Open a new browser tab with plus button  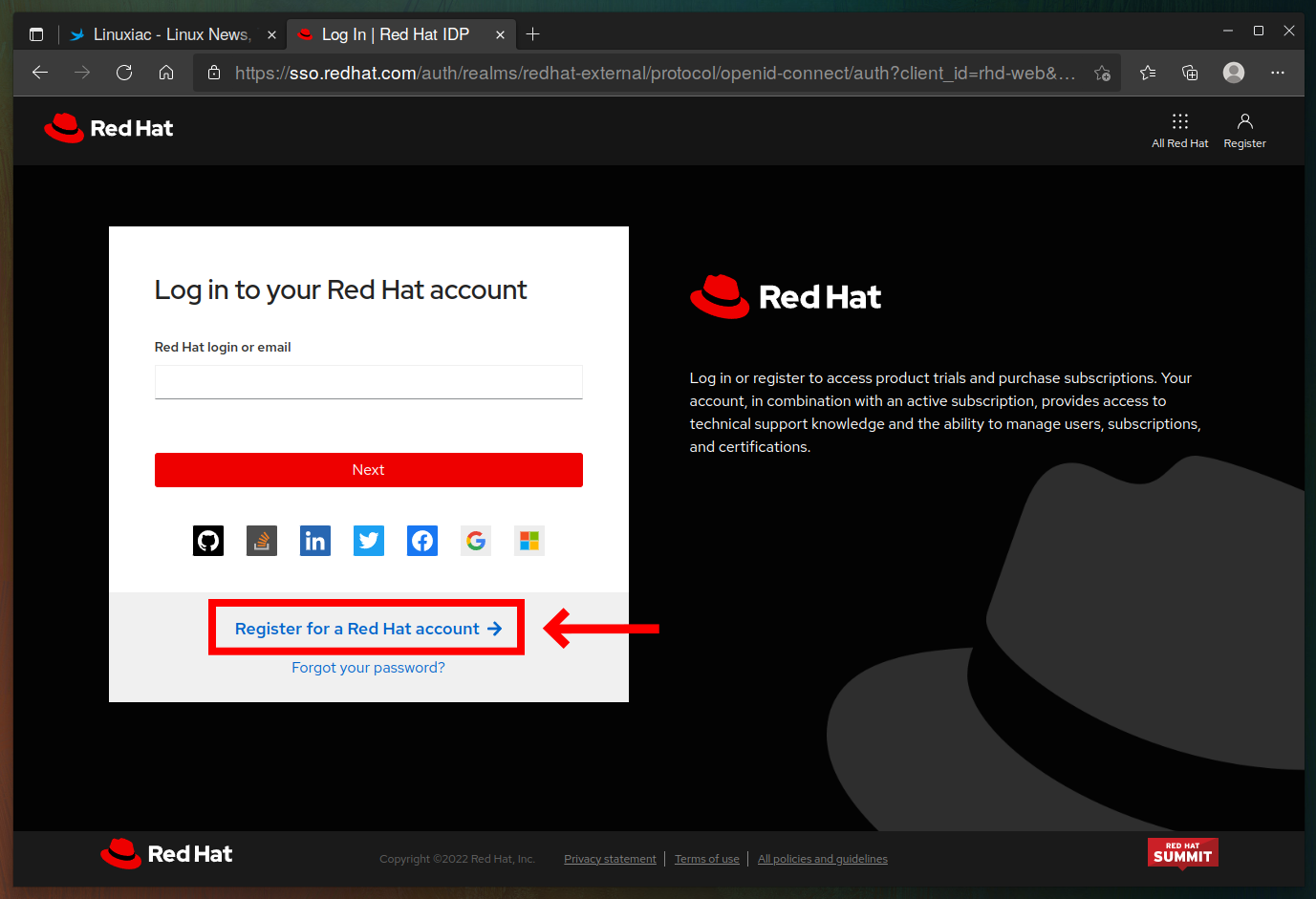pyautogui.click(x=533, y=34)
